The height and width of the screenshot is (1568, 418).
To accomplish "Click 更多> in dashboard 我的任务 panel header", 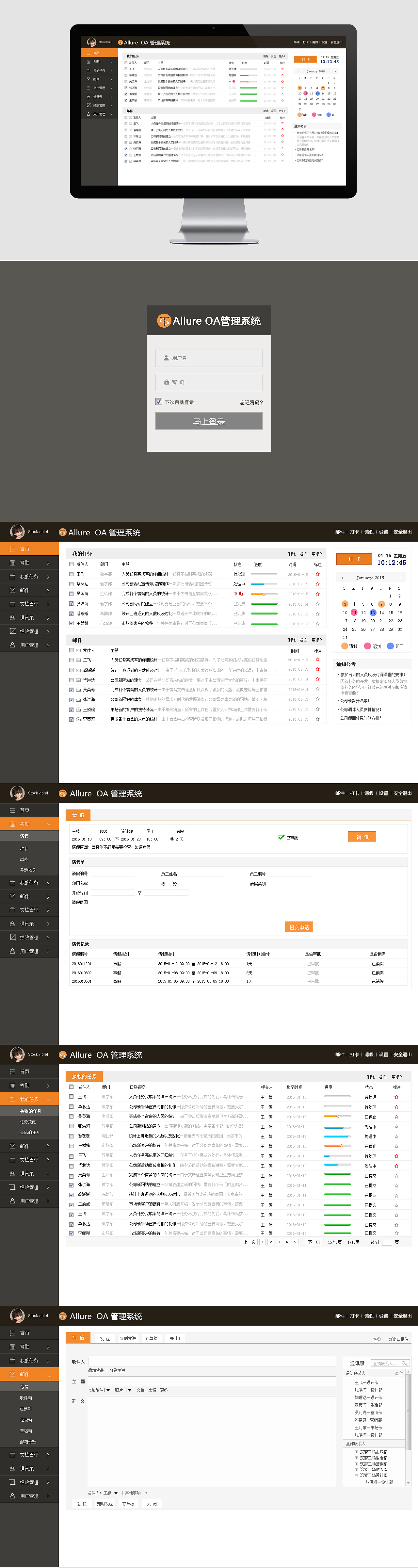I will pos(317,555).
